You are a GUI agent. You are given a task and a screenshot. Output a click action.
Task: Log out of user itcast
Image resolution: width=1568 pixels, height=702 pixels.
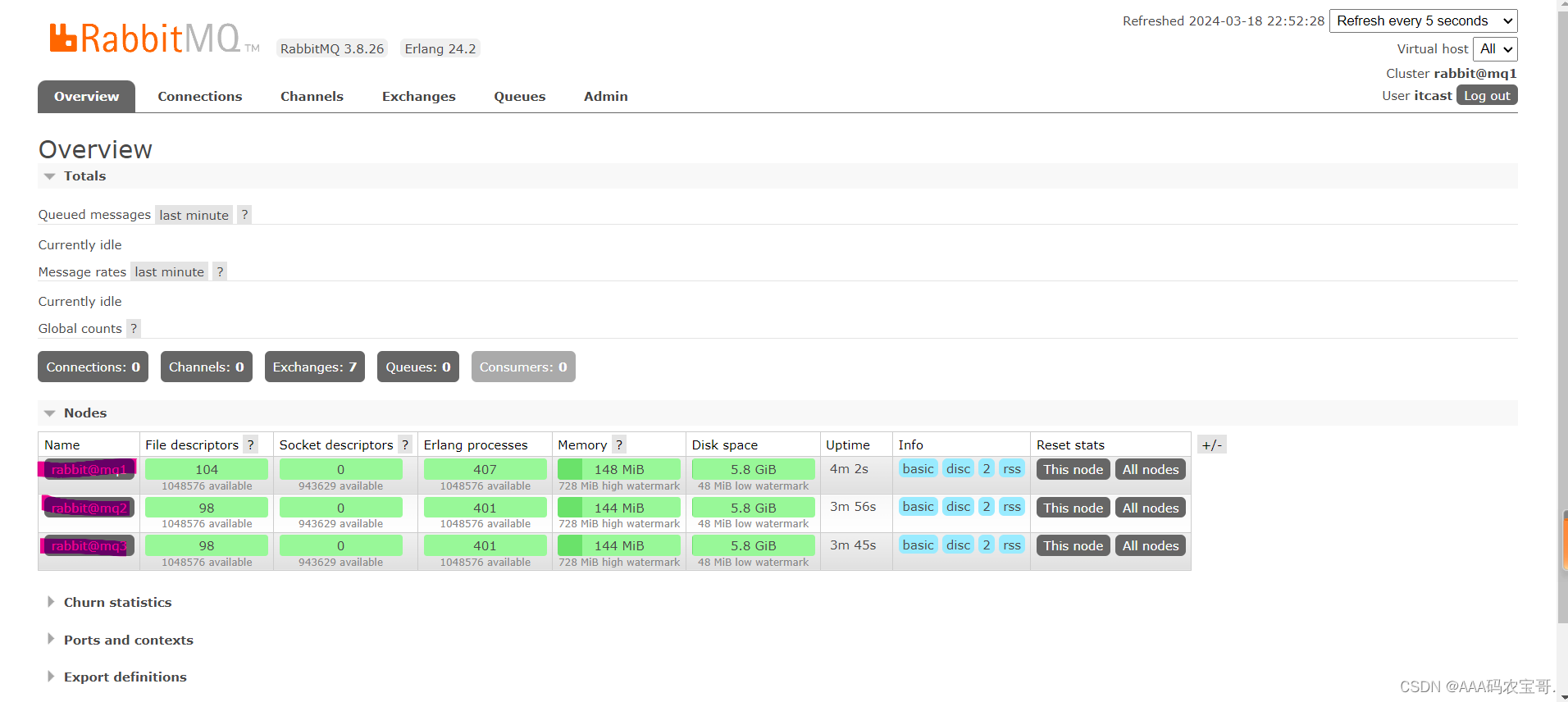click(1487, 95)
